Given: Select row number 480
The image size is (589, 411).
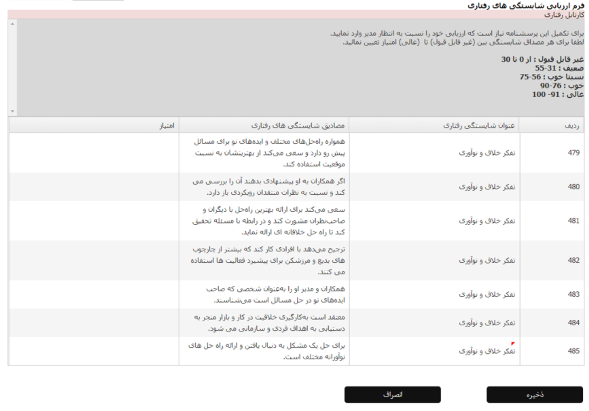Looking at the screenshot, I should pos(574,187).
